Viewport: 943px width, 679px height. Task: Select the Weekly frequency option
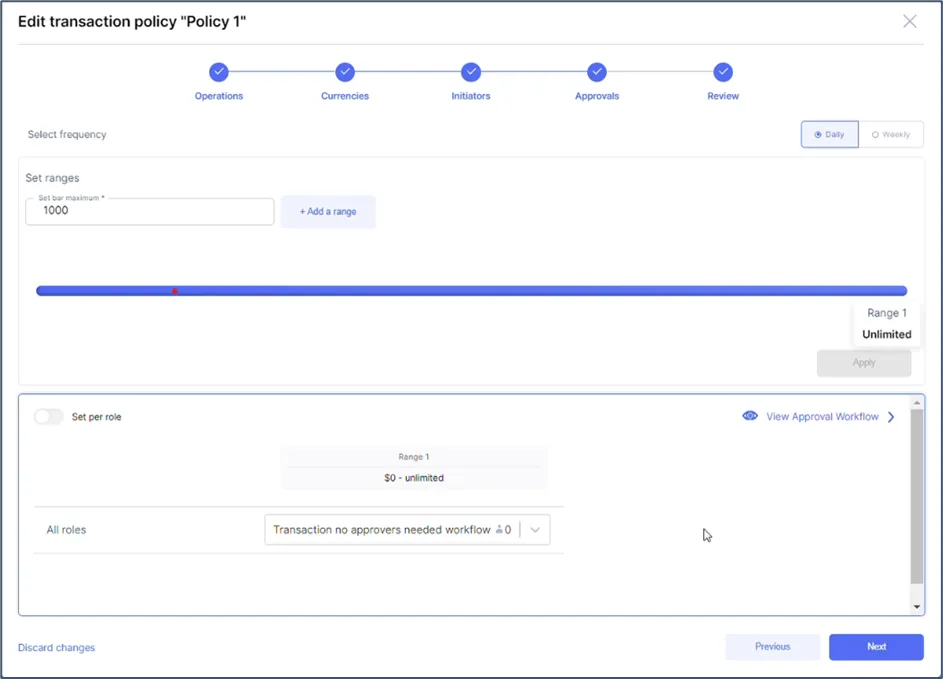[891, 134]
